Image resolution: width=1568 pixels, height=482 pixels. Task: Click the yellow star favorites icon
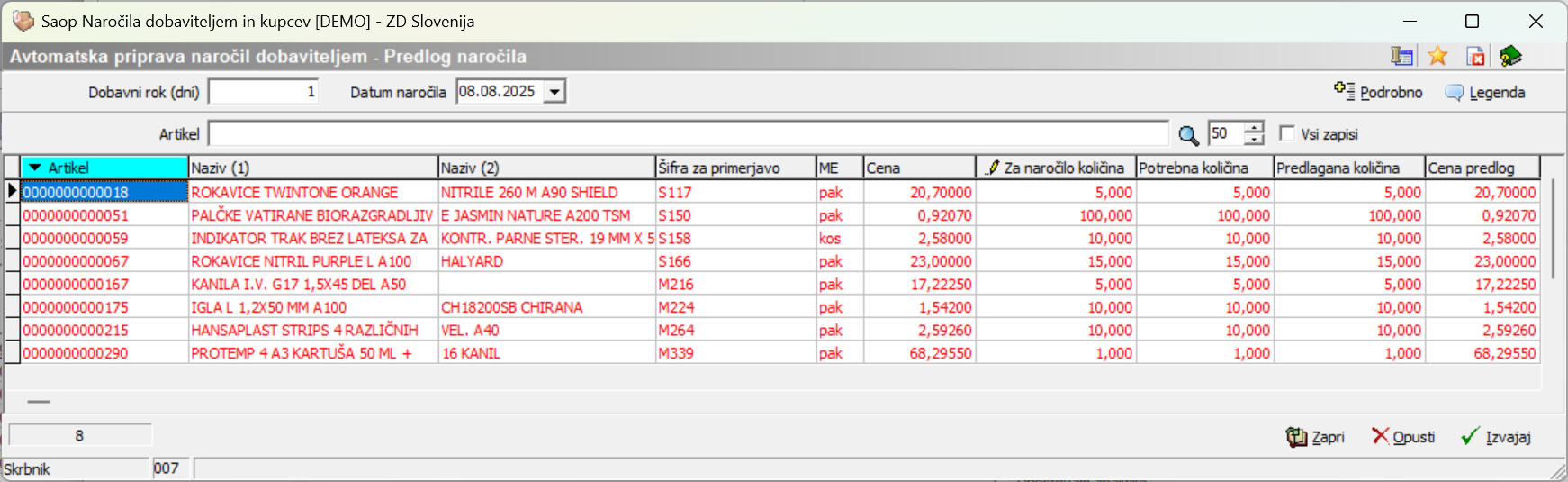[1437, 56]
